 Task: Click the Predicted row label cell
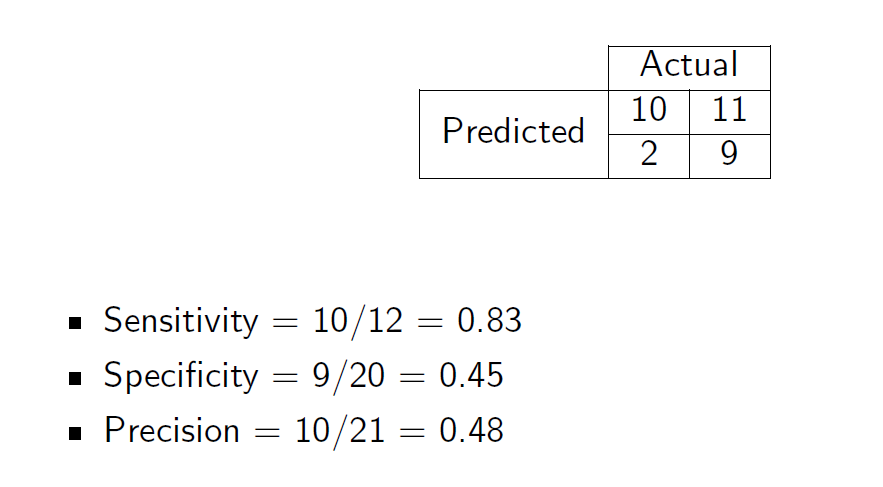[514, 134]
